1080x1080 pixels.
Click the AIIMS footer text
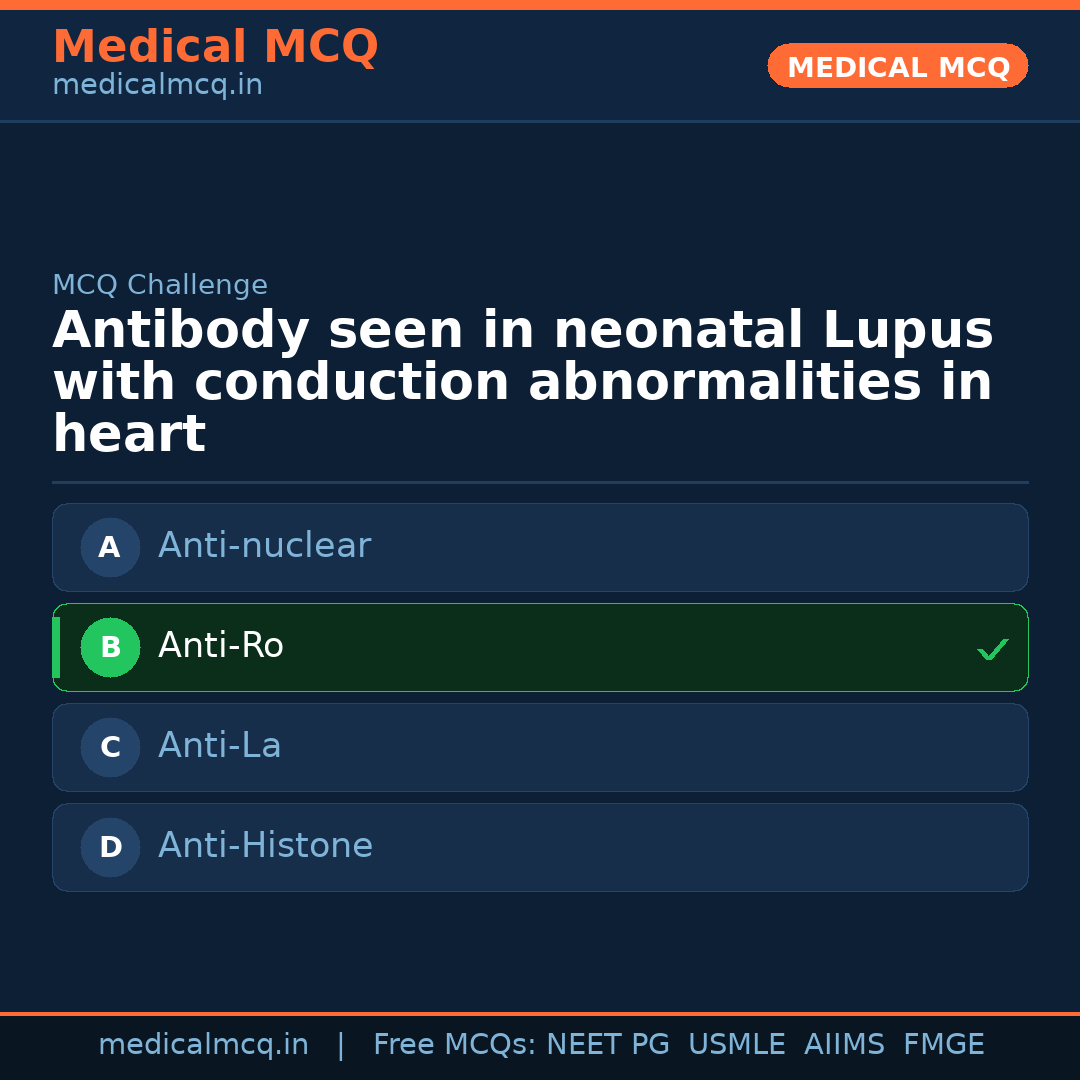coord(844,1045)
